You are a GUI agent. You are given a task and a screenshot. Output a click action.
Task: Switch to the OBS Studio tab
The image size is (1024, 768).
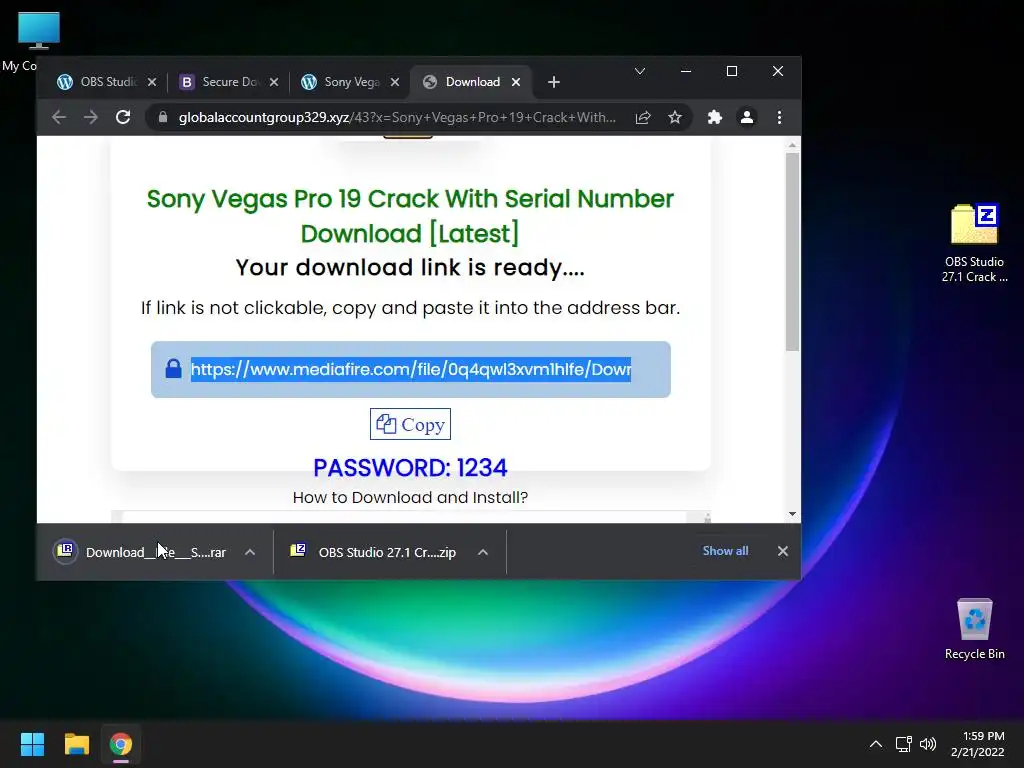tap(107, 82)
